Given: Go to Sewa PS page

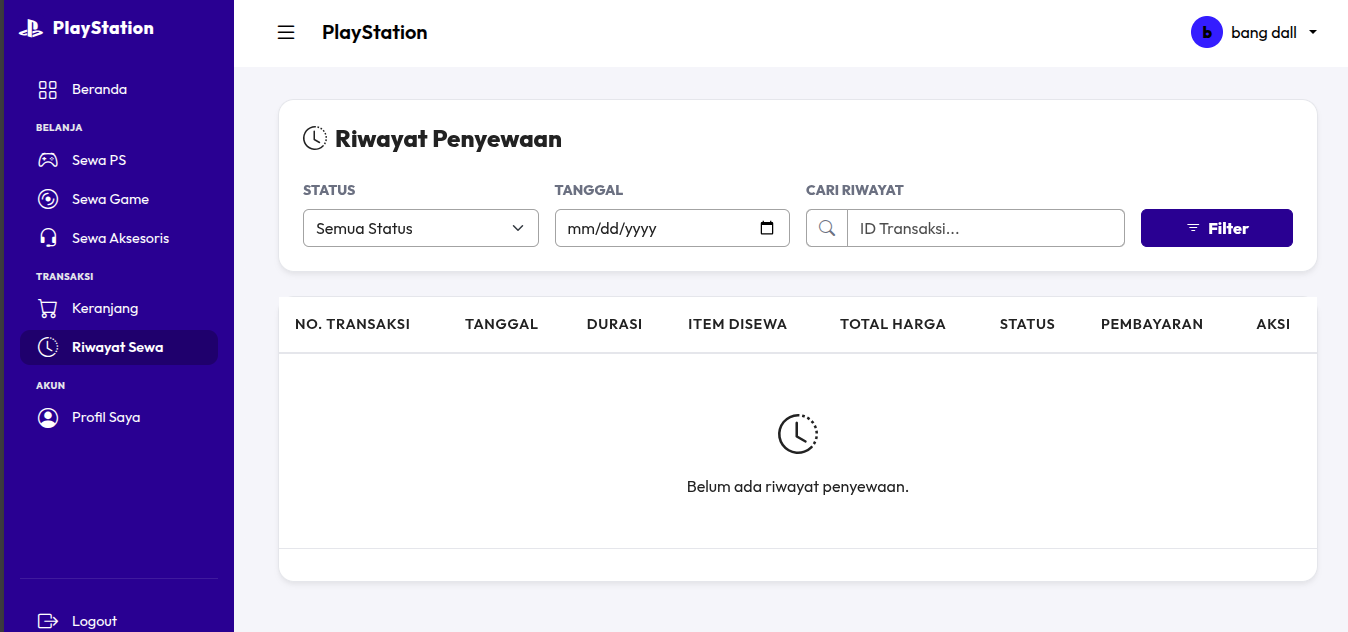Looking at the screenshot, I should click(x=119, y=160).
